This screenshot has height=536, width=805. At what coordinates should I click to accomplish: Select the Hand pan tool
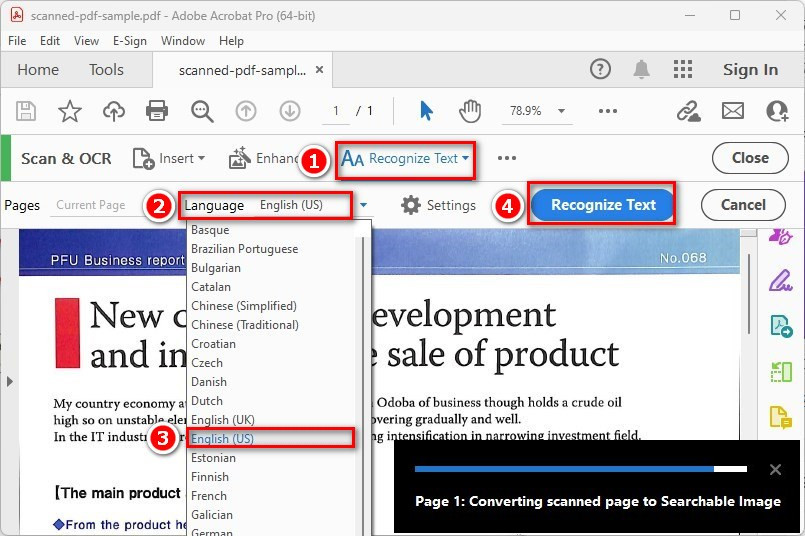point(470,111)
